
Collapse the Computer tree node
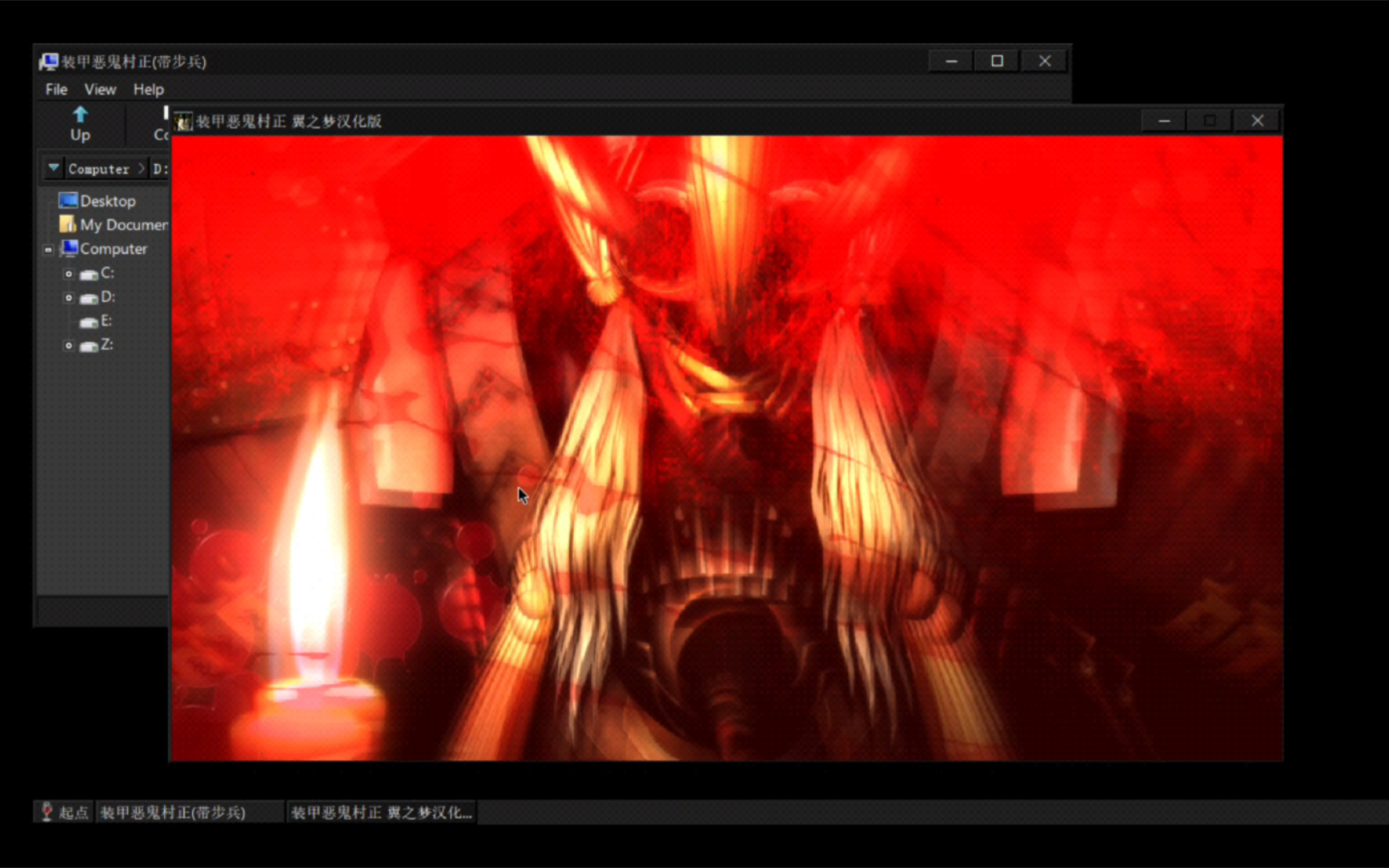[x=48, y=250]
